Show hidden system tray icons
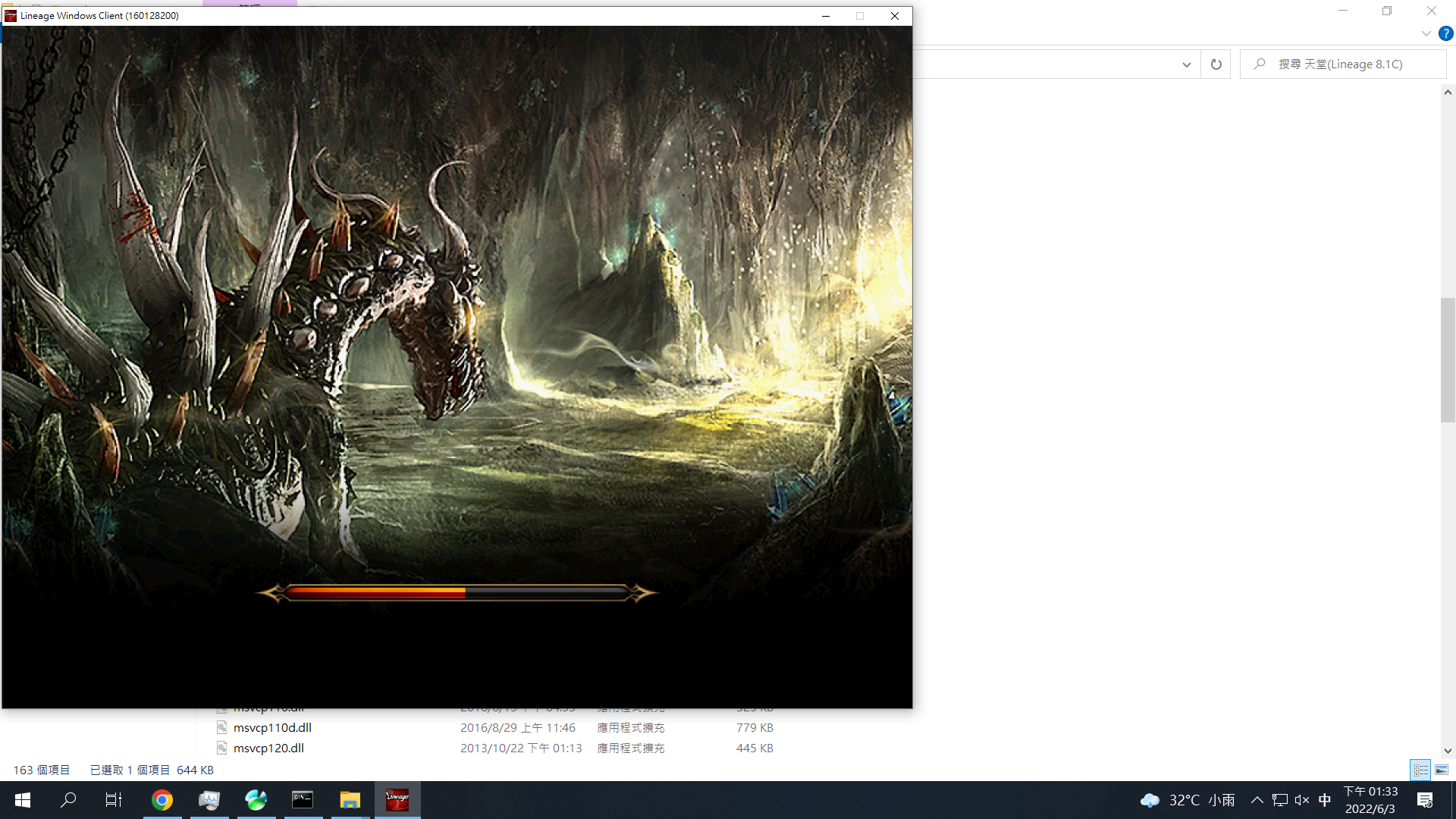The height and width of the screenshot is (819, 1456). (x=1257, y=800)
